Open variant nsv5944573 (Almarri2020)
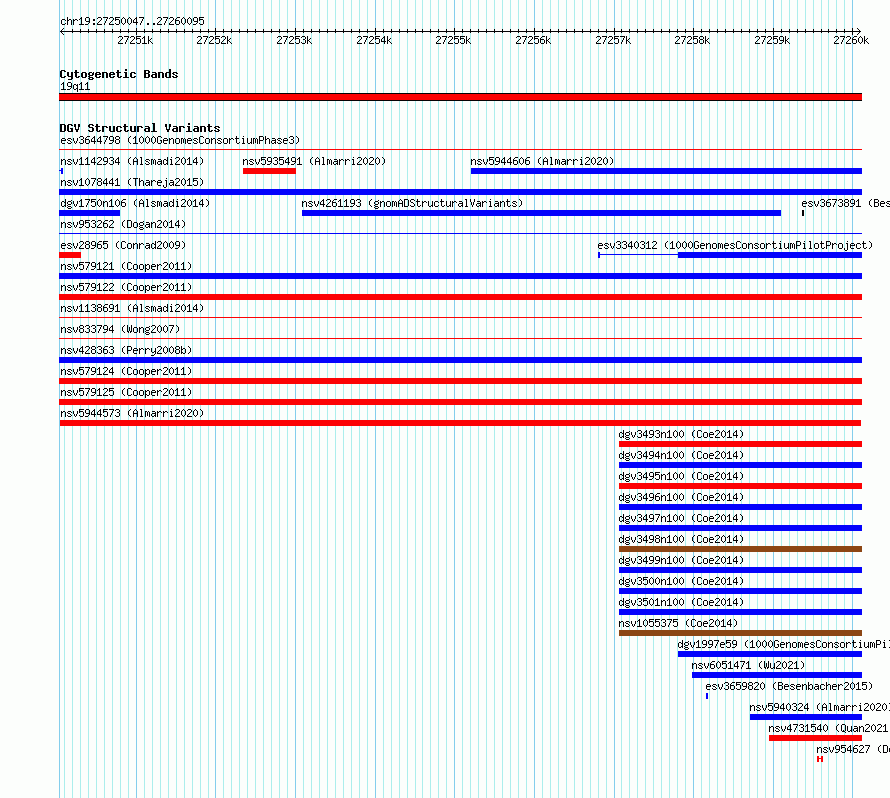890x798 pixels. (x=132, y=413)
